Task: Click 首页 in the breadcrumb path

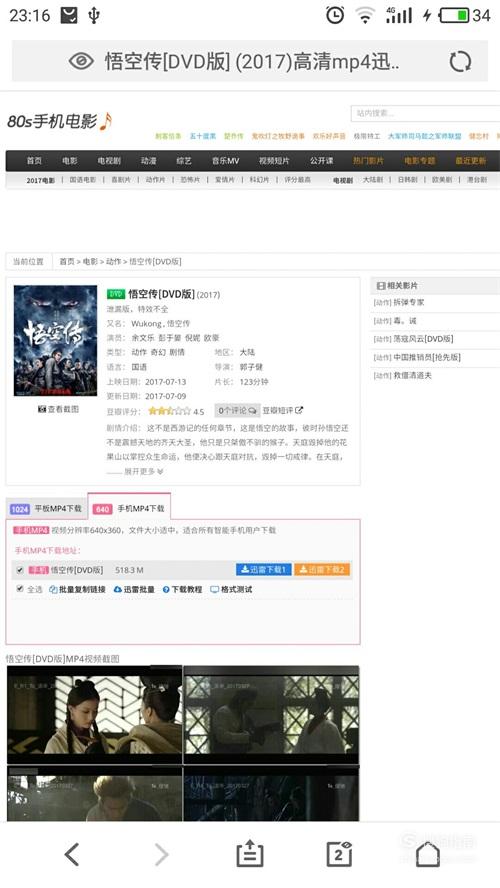Action: point(67,262)
